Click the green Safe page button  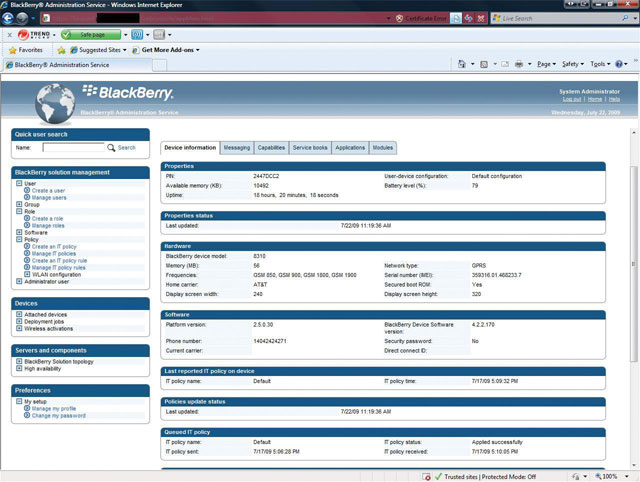91,35
